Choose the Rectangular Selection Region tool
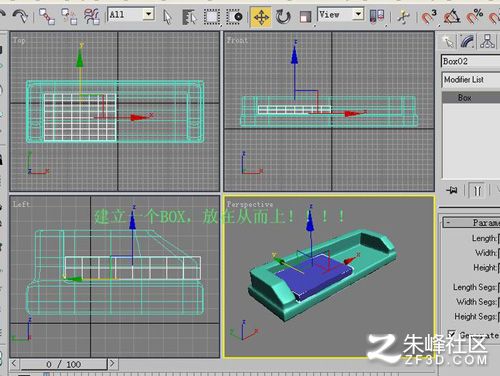The image size is (500, 376). 212,17
